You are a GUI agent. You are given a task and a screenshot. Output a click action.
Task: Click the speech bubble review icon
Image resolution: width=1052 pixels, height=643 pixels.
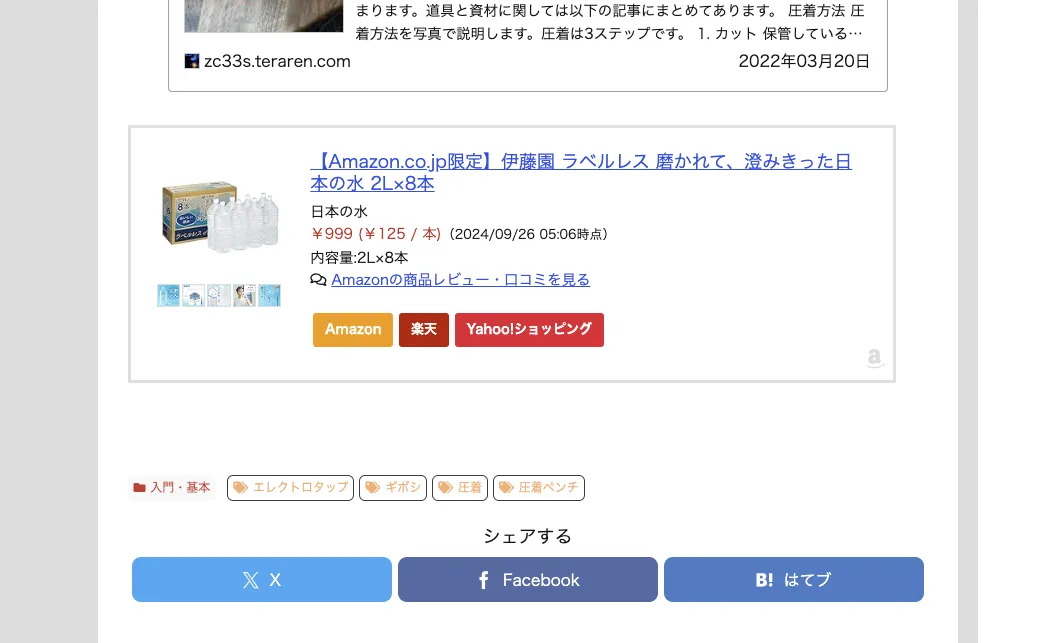318,280
